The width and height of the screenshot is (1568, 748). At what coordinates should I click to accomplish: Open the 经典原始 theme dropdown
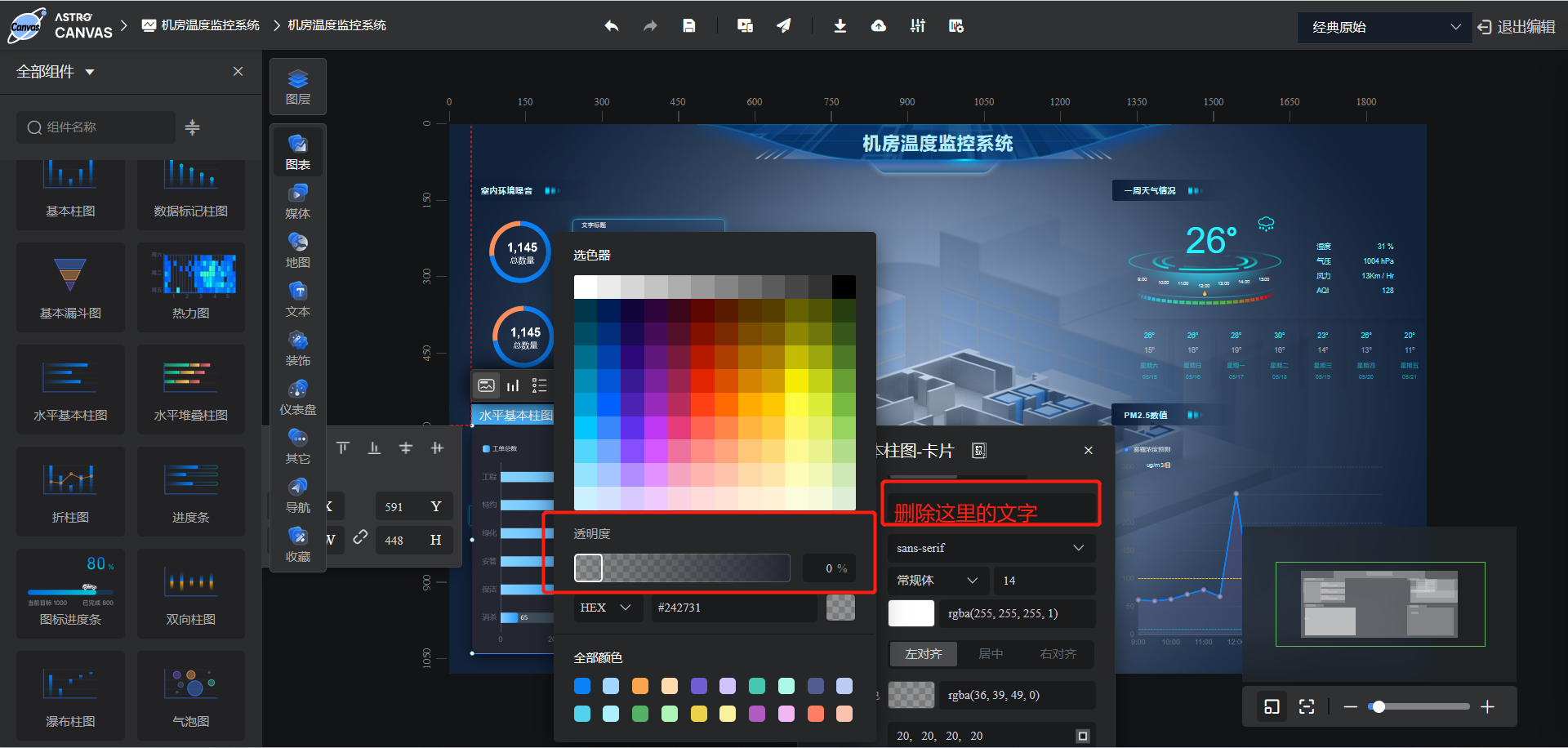[1383, 27]
